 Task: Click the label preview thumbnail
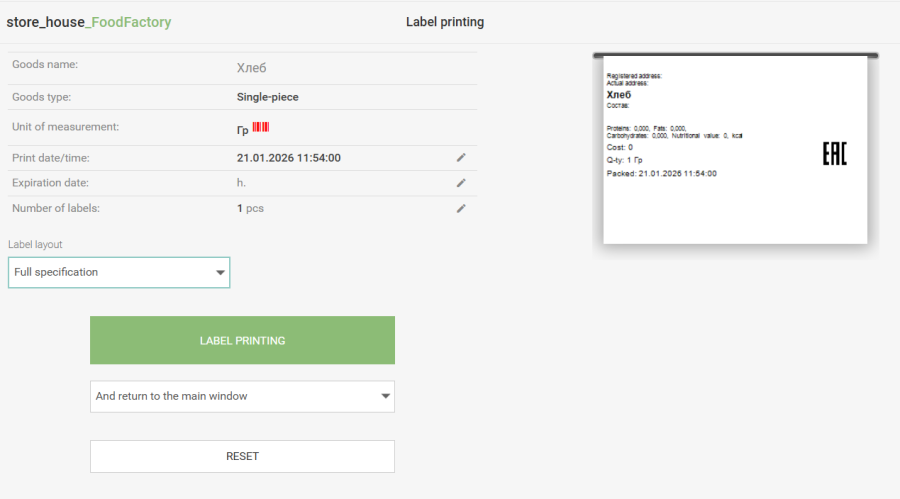(735, 148)
